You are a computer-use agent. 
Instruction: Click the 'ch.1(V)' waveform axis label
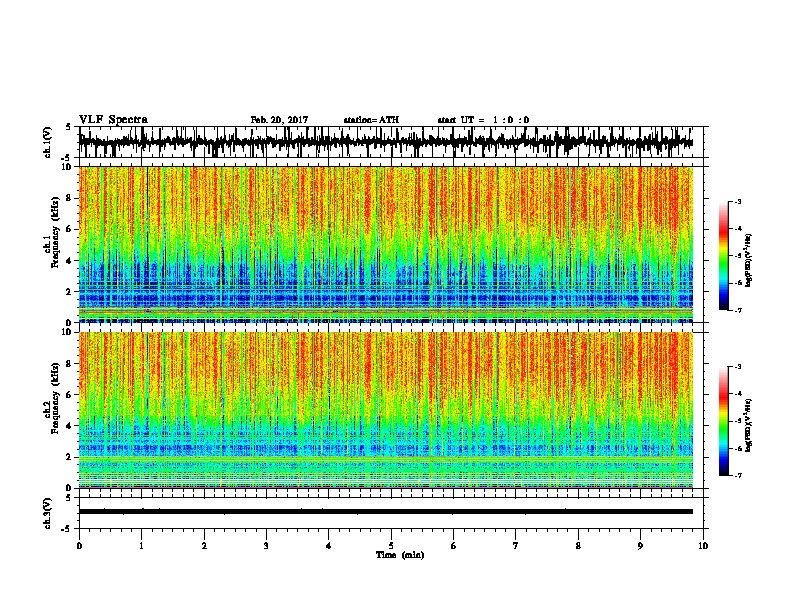coord(47,142)
